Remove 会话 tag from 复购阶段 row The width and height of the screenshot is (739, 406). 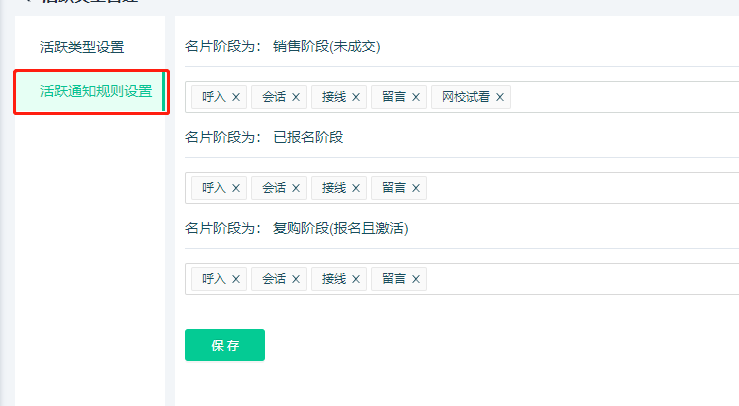[296, 279]
